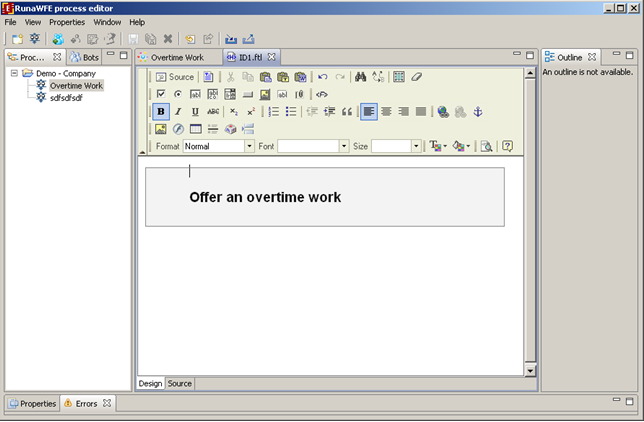Insert a radio button form element
Screen dimensions: 644x422
(178, 95)
